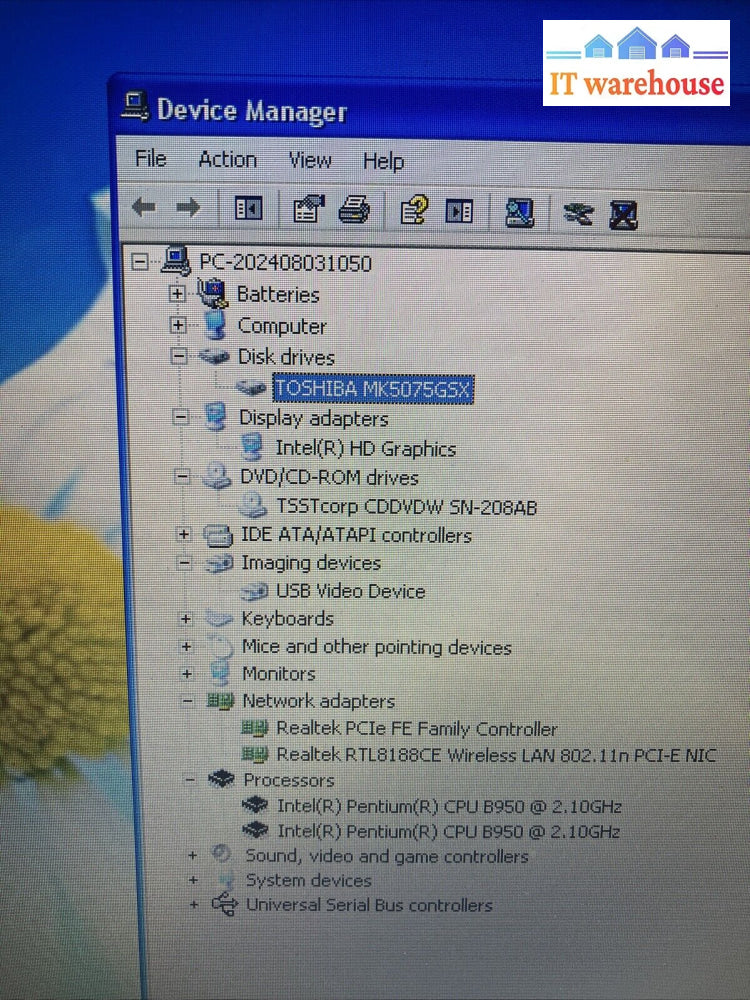
Task: Open the Help menu
Action: (x=383, y=161)
